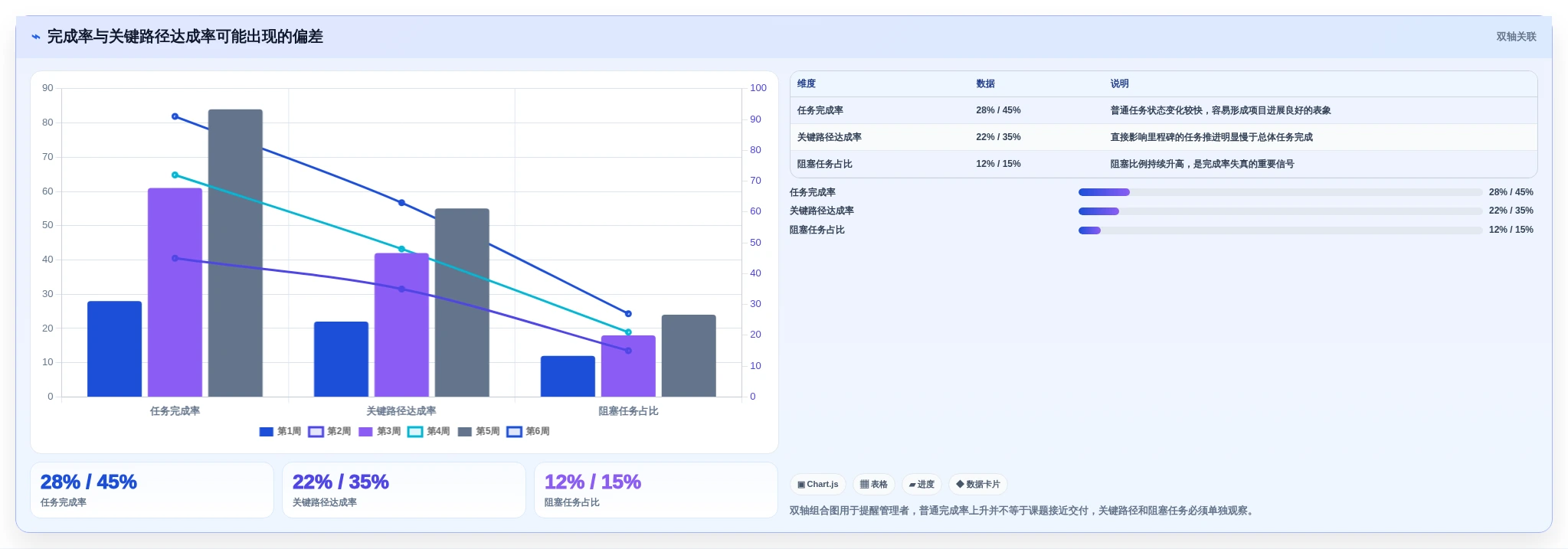The width and height of the screenshot is (1568, 549).
Task: Click the 任务完成率 progress bar
Action: click(x=1280, y=193)
